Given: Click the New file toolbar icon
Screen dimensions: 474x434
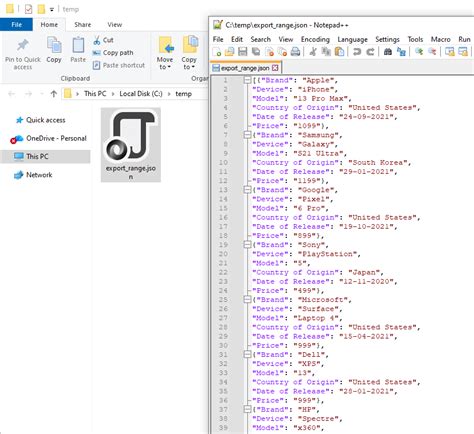Looking at the screenshot, I should [217, 52].
